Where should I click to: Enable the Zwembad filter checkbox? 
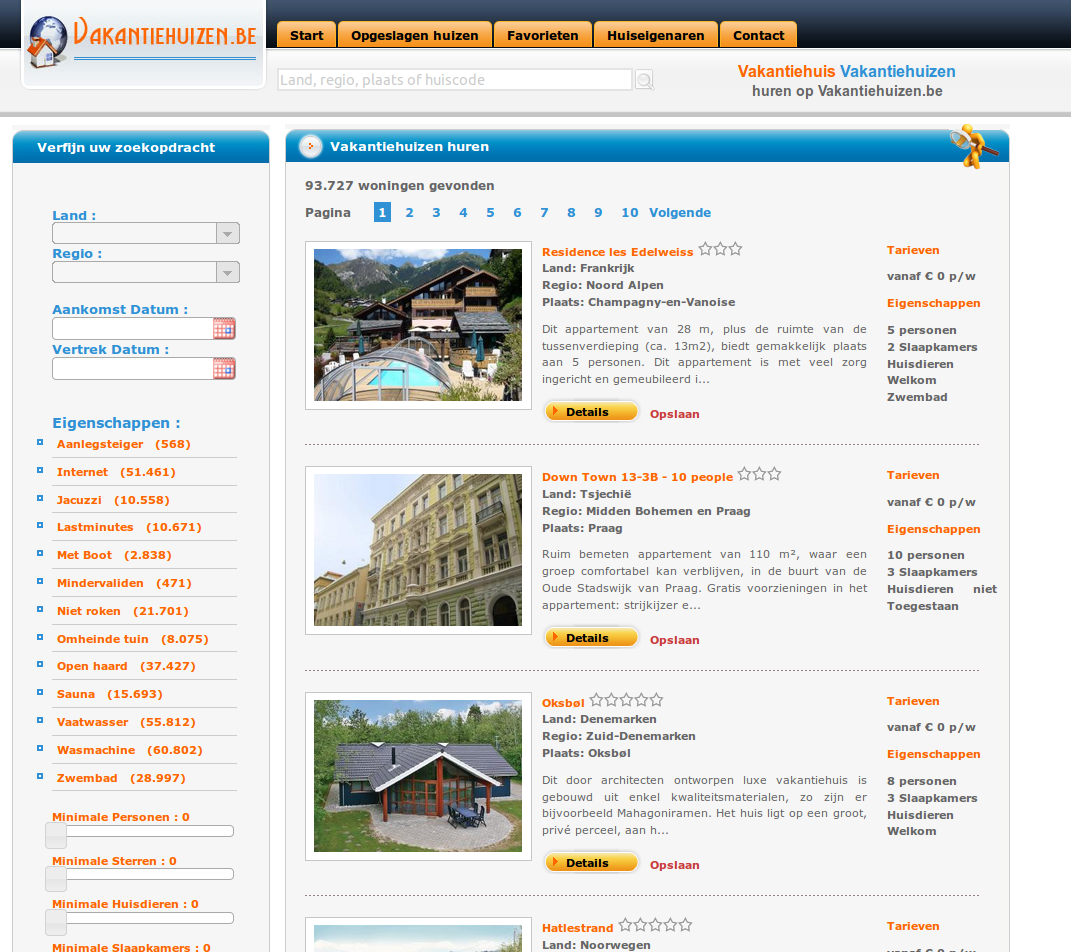pos(41,776)
